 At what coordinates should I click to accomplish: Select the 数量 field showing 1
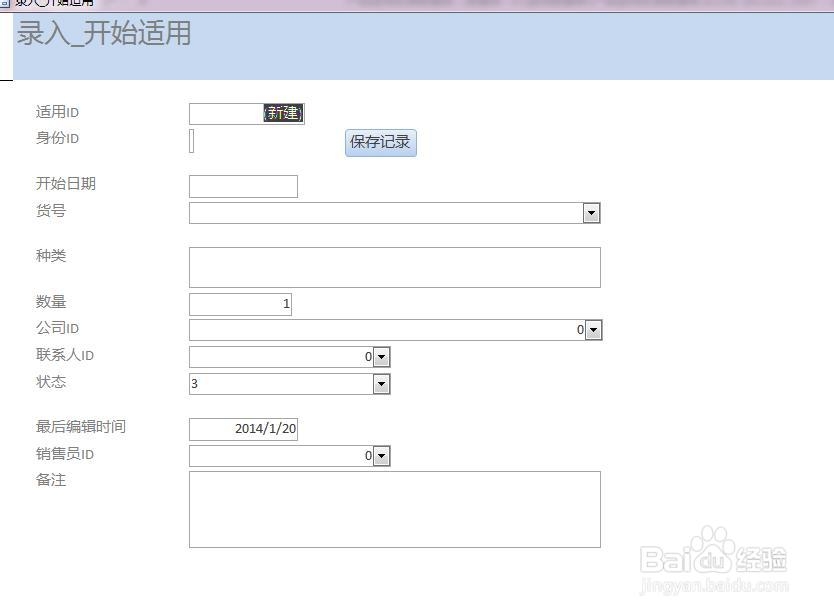point(240,304)
